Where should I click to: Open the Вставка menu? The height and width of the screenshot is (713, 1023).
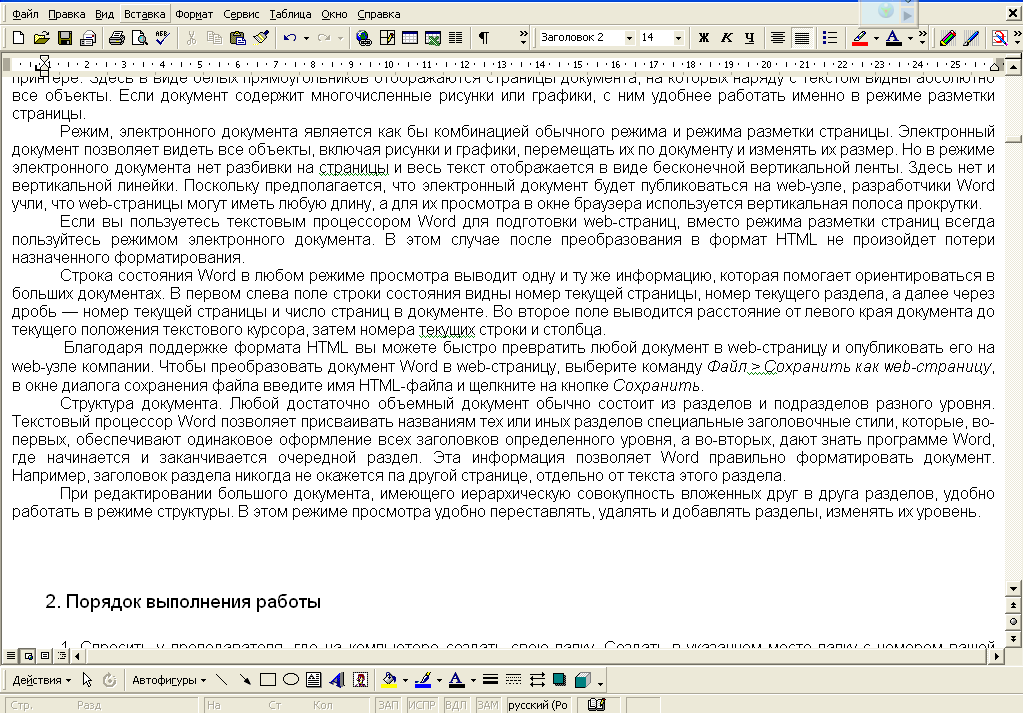144,14
